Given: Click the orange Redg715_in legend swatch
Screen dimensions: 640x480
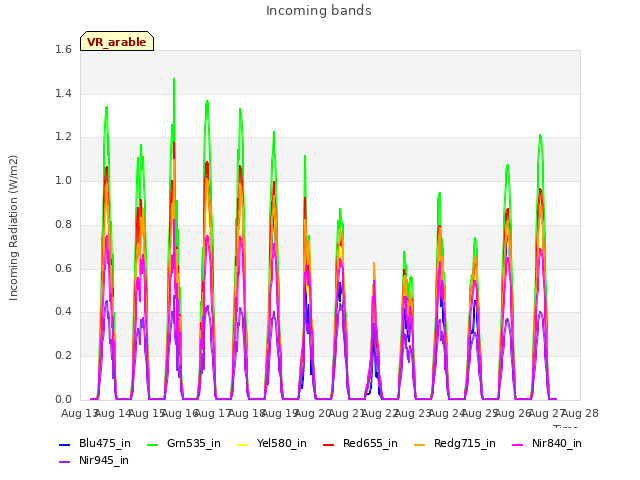Looking at the screenshot, I should point(420,444).
